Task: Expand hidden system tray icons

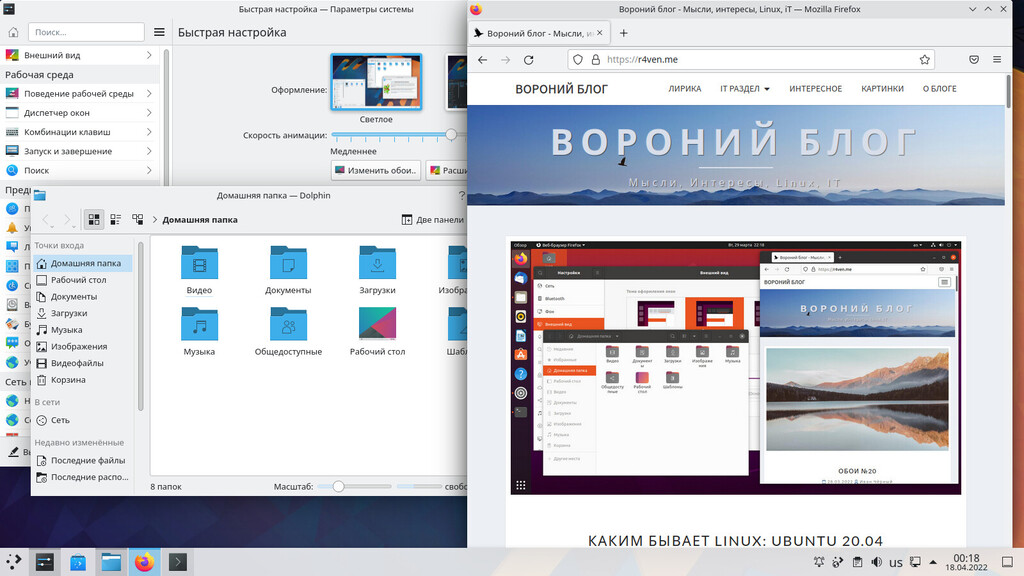Action: 933,562
